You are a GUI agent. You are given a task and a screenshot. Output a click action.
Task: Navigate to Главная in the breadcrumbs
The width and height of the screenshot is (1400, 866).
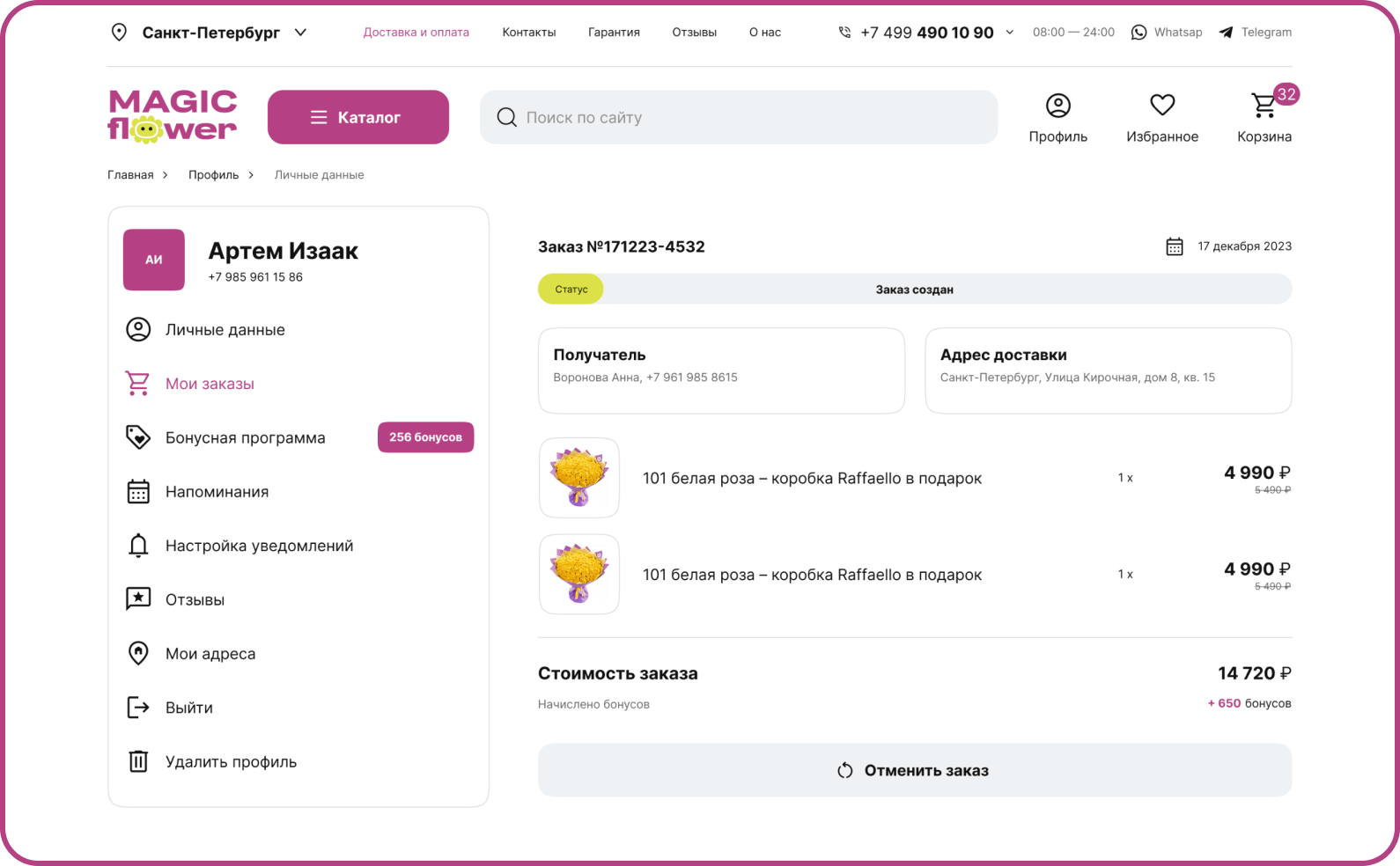(x=130, y=175)
